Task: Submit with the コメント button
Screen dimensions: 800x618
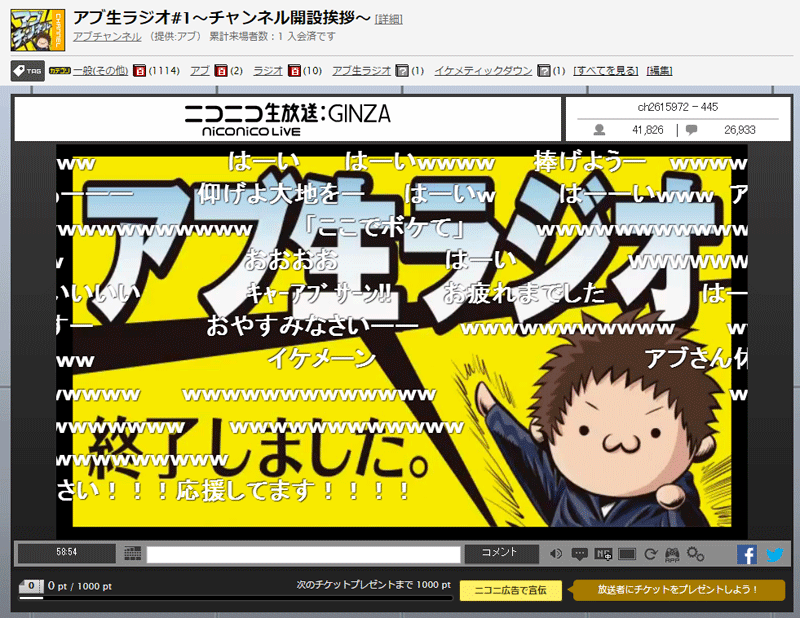Action: click(501, 553)
